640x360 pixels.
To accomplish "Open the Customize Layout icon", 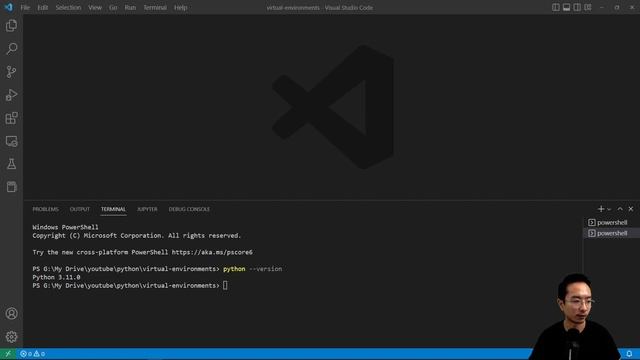I will point(588,7).
